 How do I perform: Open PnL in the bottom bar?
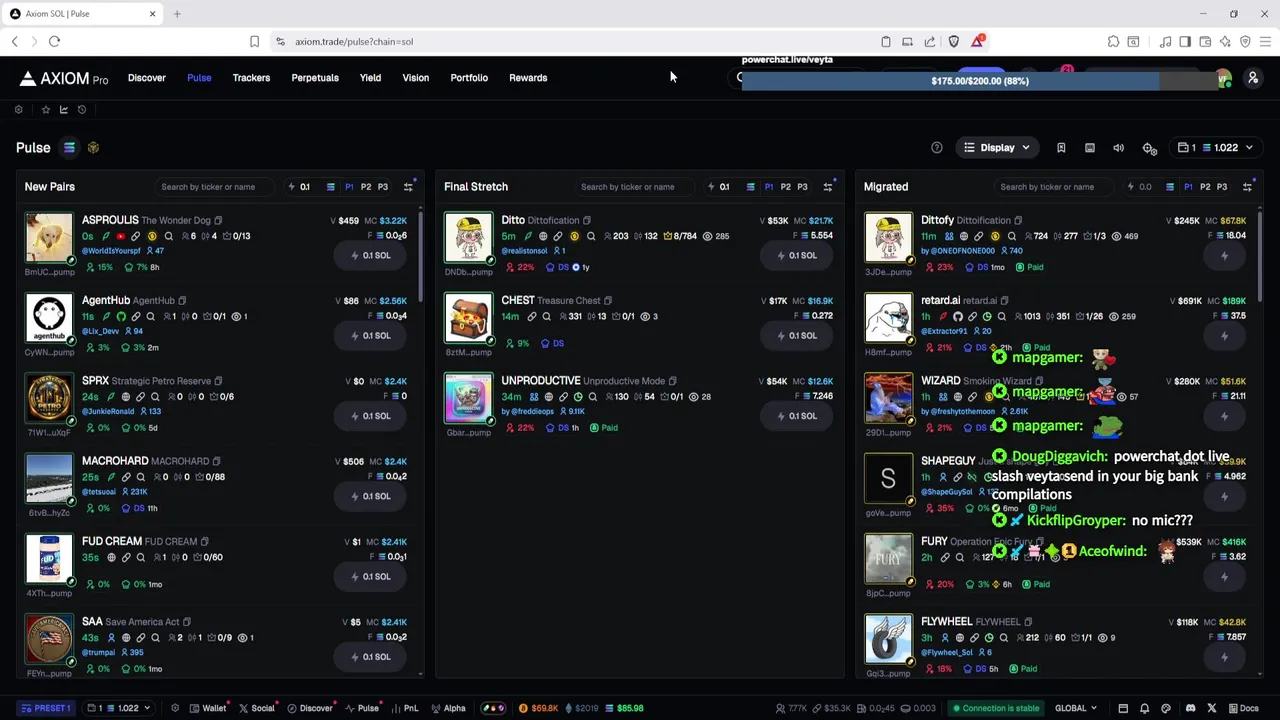403,708
